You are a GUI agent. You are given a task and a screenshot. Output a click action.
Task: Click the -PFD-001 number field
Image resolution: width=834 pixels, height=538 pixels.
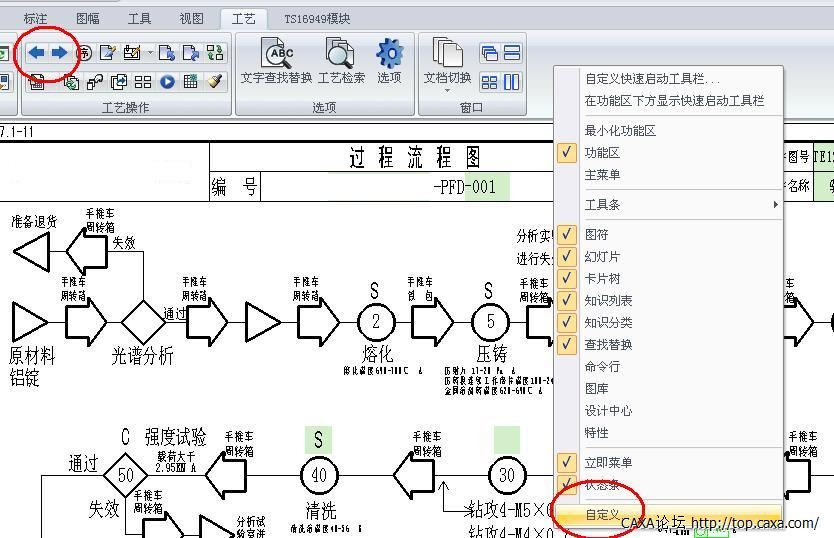pos(464,187)
